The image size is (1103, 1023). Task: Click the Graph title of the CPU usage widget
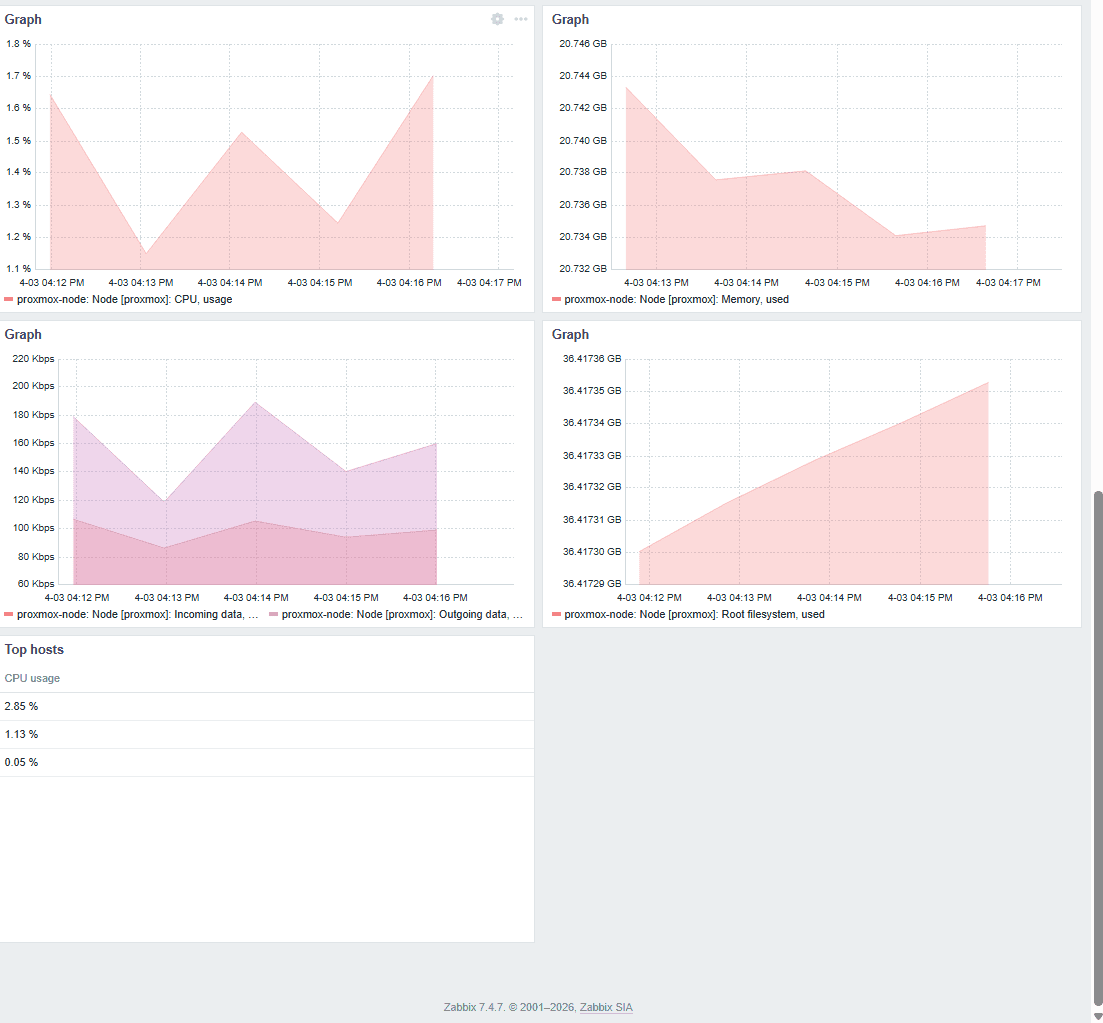(23, 20)
